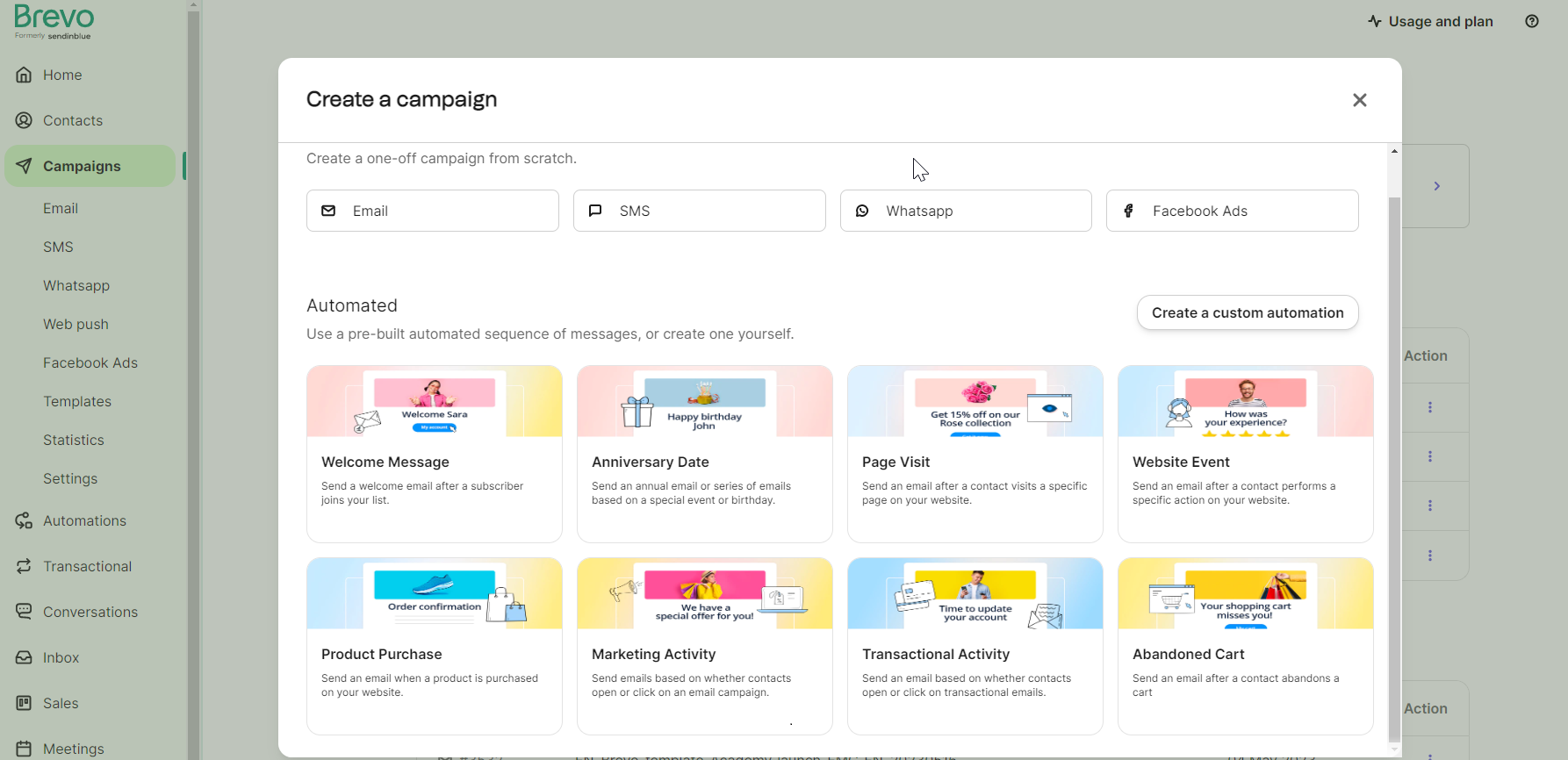
Task: Open Conversations chat icon
Action: (x=24, y=613)
